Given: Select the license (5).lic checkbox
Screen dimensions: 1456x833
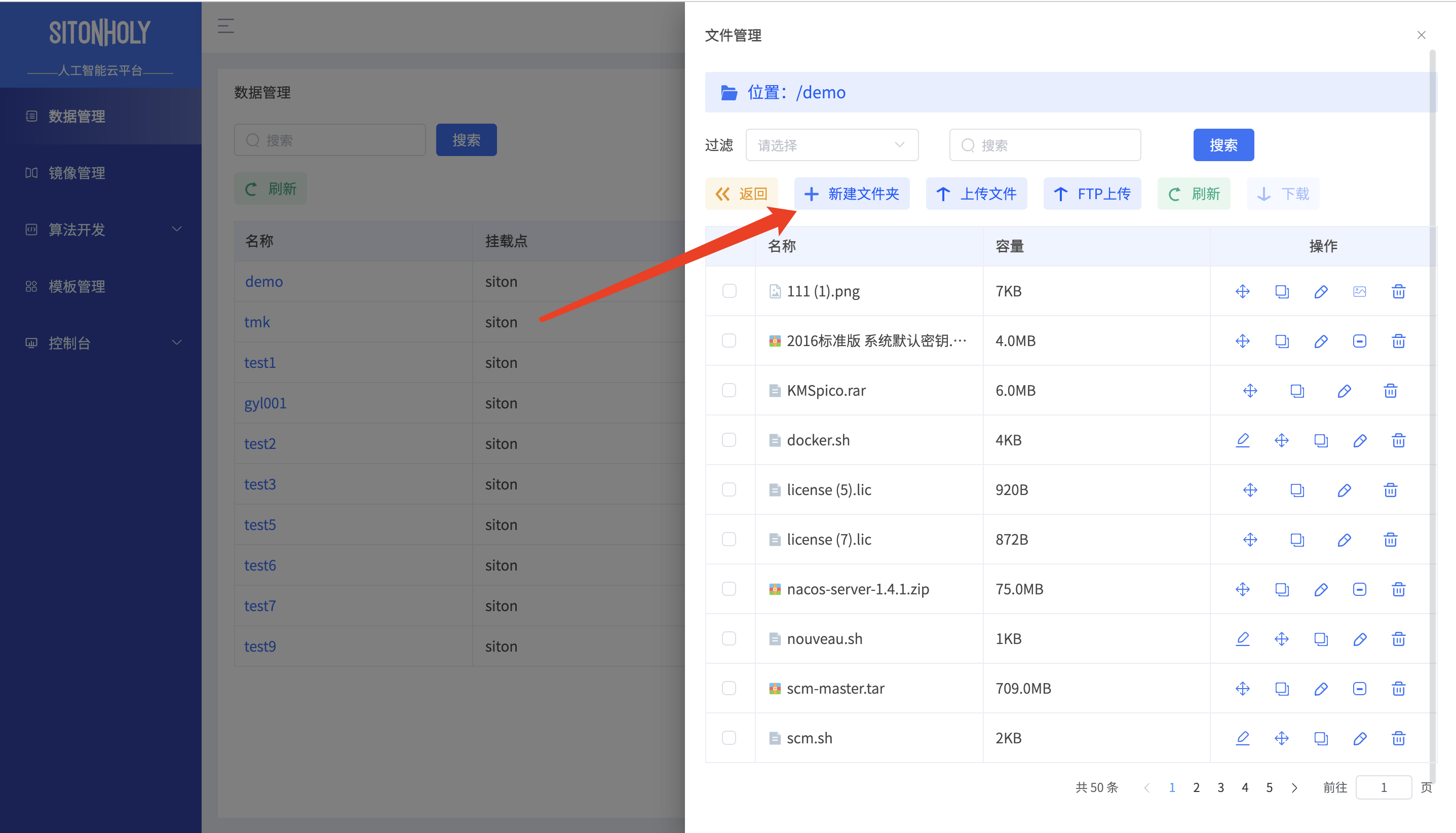Looking at the screenshot, I should [729, 489].
